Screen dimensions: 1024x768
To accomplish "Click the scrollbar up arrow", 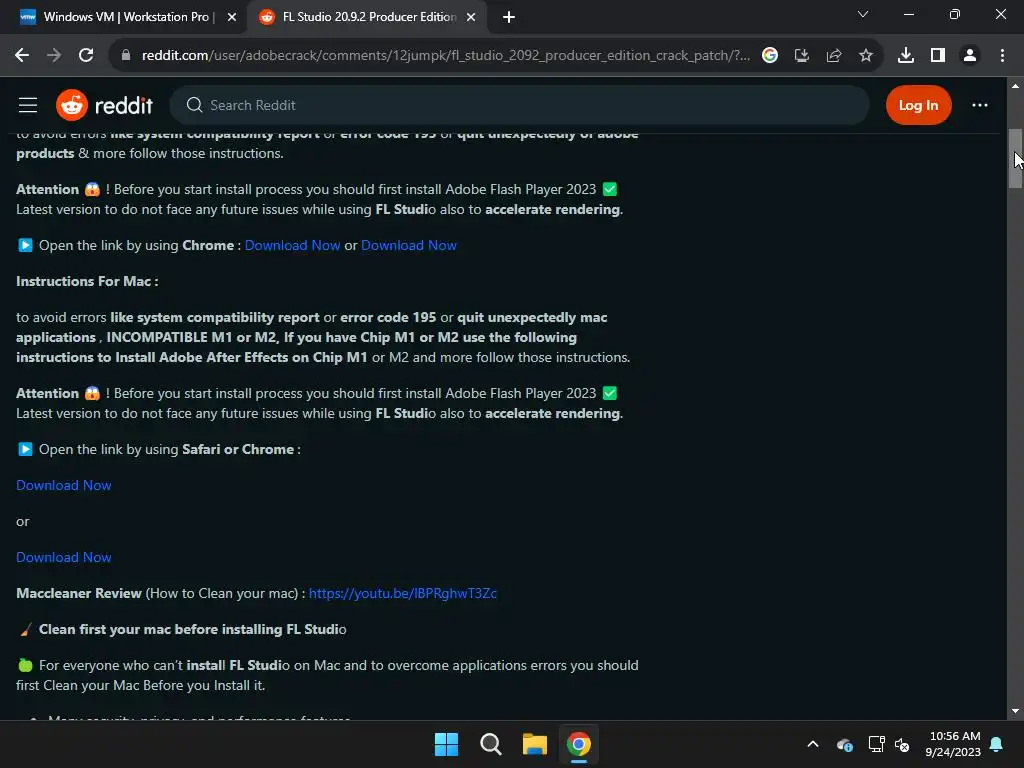I will (x=1015, y=86).
